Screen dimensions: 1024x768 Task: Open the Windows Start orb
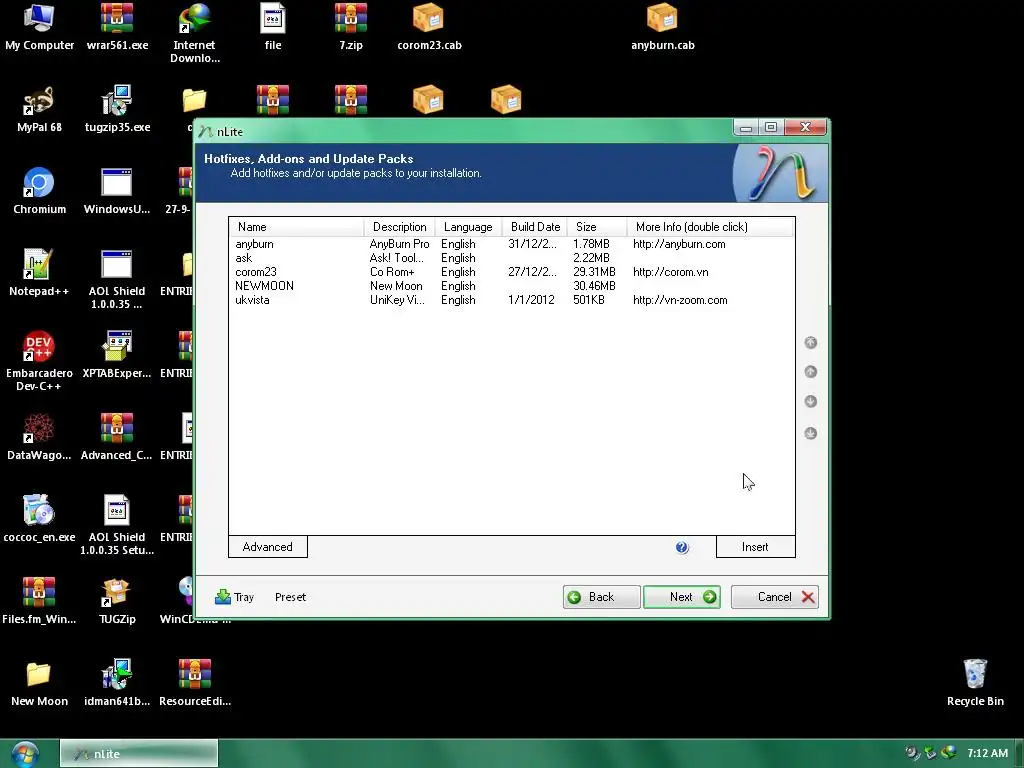coord(25,754)
